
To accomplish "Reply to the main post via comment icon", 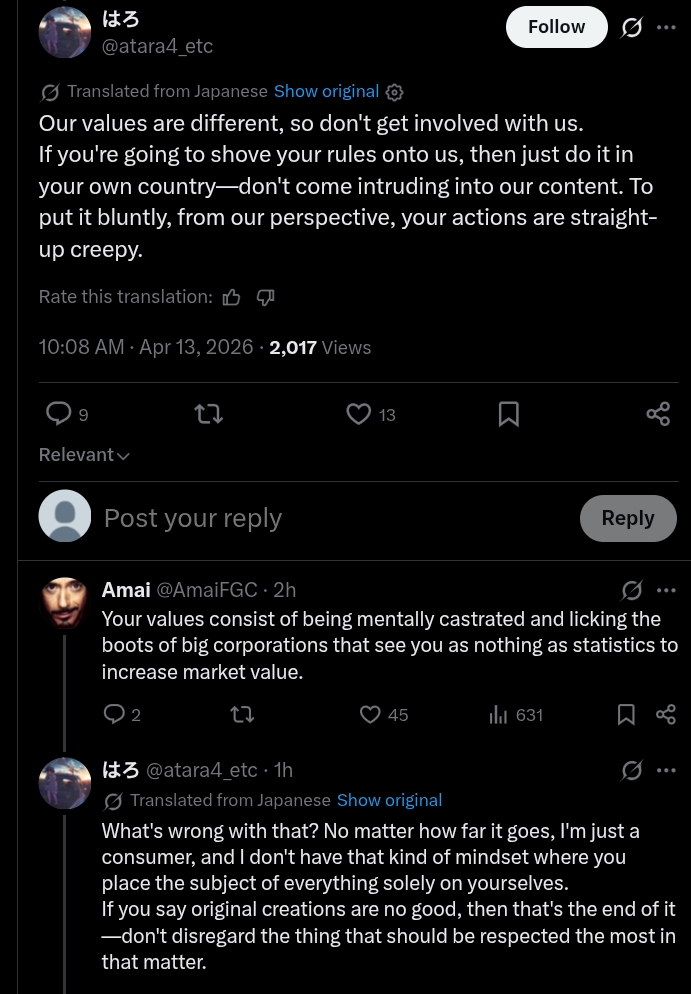I will tap(60, 413).
